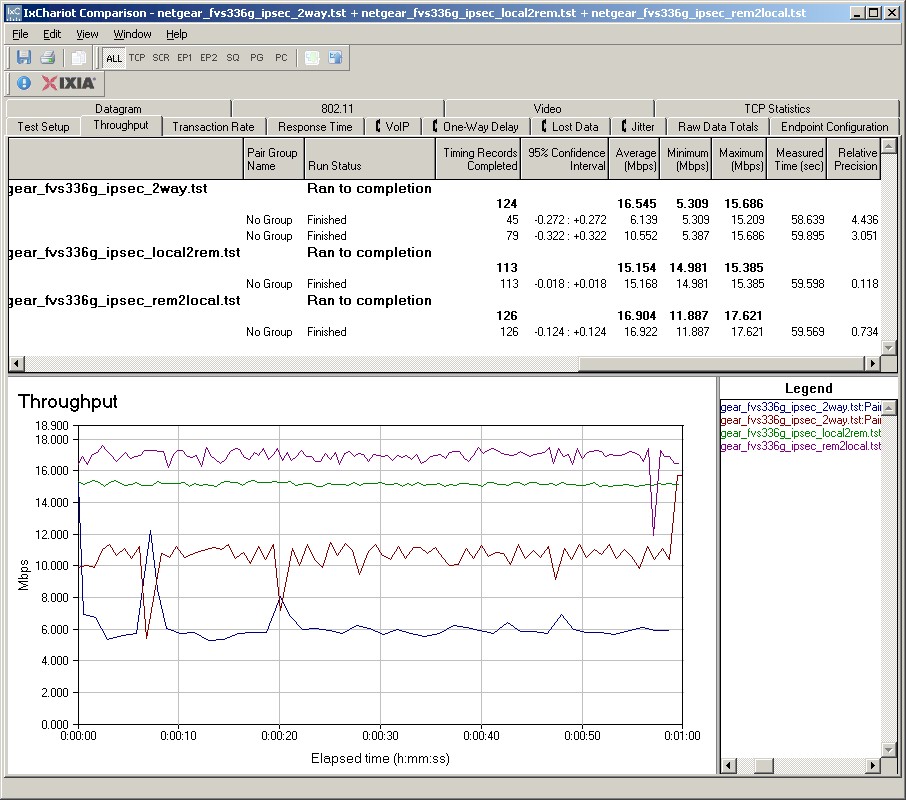
Task: Click the Print toolbar icon
Action: 48,58
